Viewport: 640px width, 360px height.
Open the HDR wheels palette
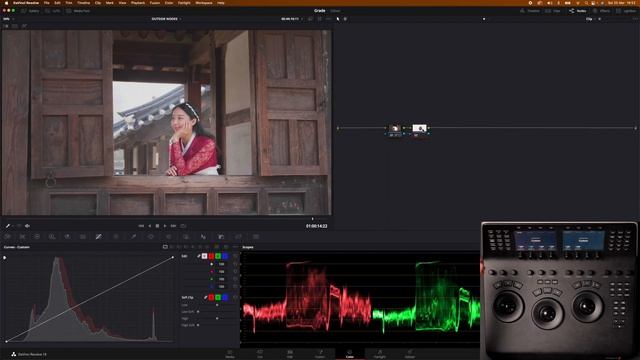tap(52, 236)
